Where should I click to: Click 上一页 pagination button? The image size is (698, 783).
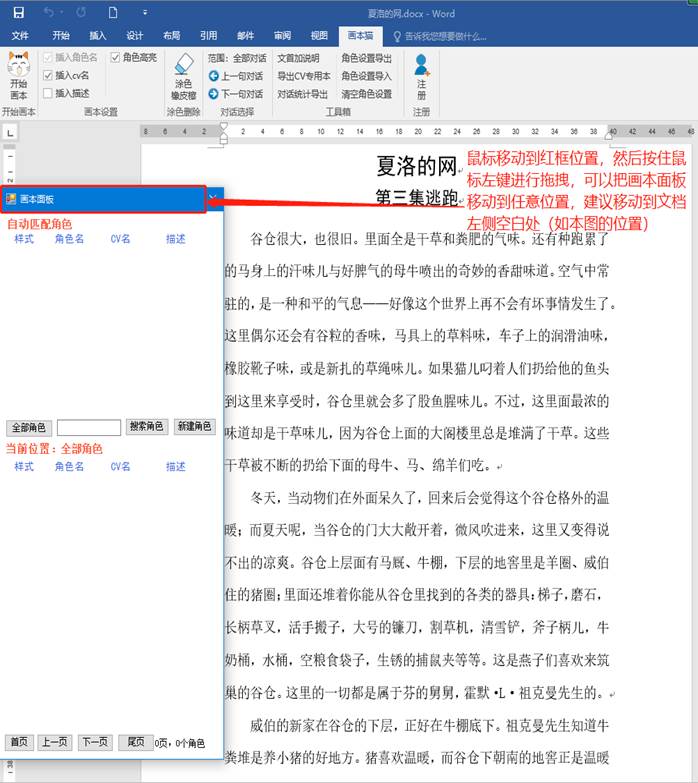coord(55,742)
